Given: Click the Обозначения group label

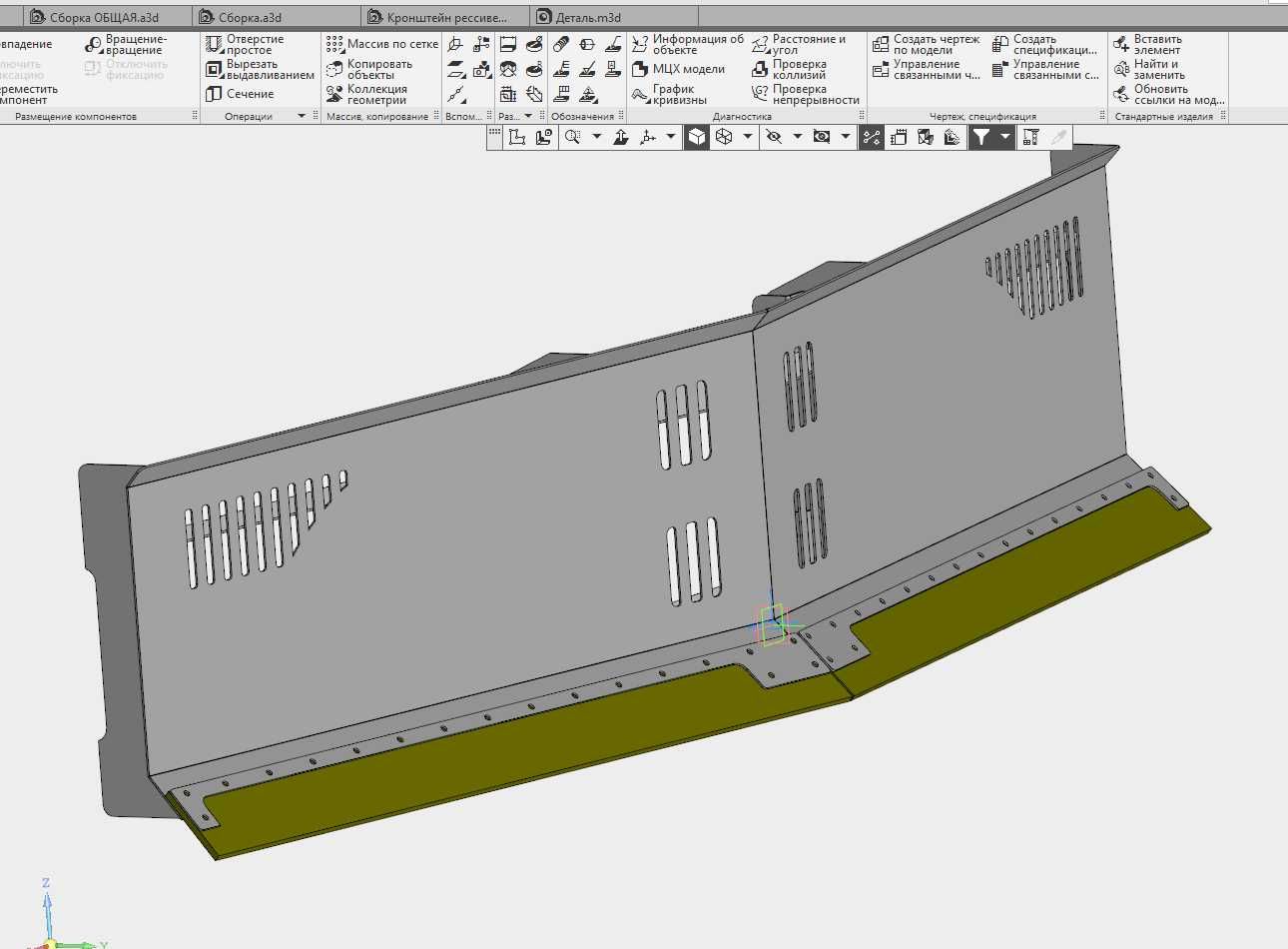Looking at the screenshot, I should click(583, 117).
